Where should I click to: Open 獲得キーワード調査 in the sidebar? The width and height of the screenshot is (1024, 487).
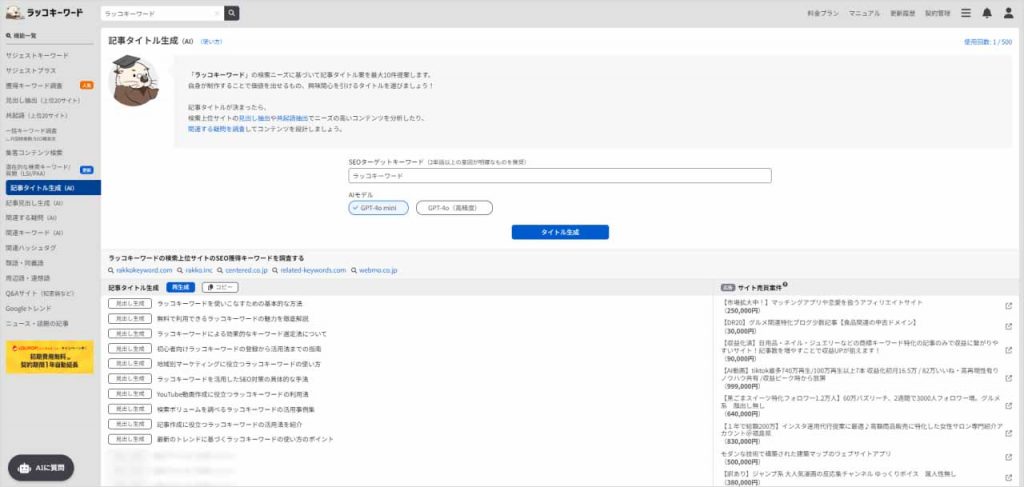[34, 86]
